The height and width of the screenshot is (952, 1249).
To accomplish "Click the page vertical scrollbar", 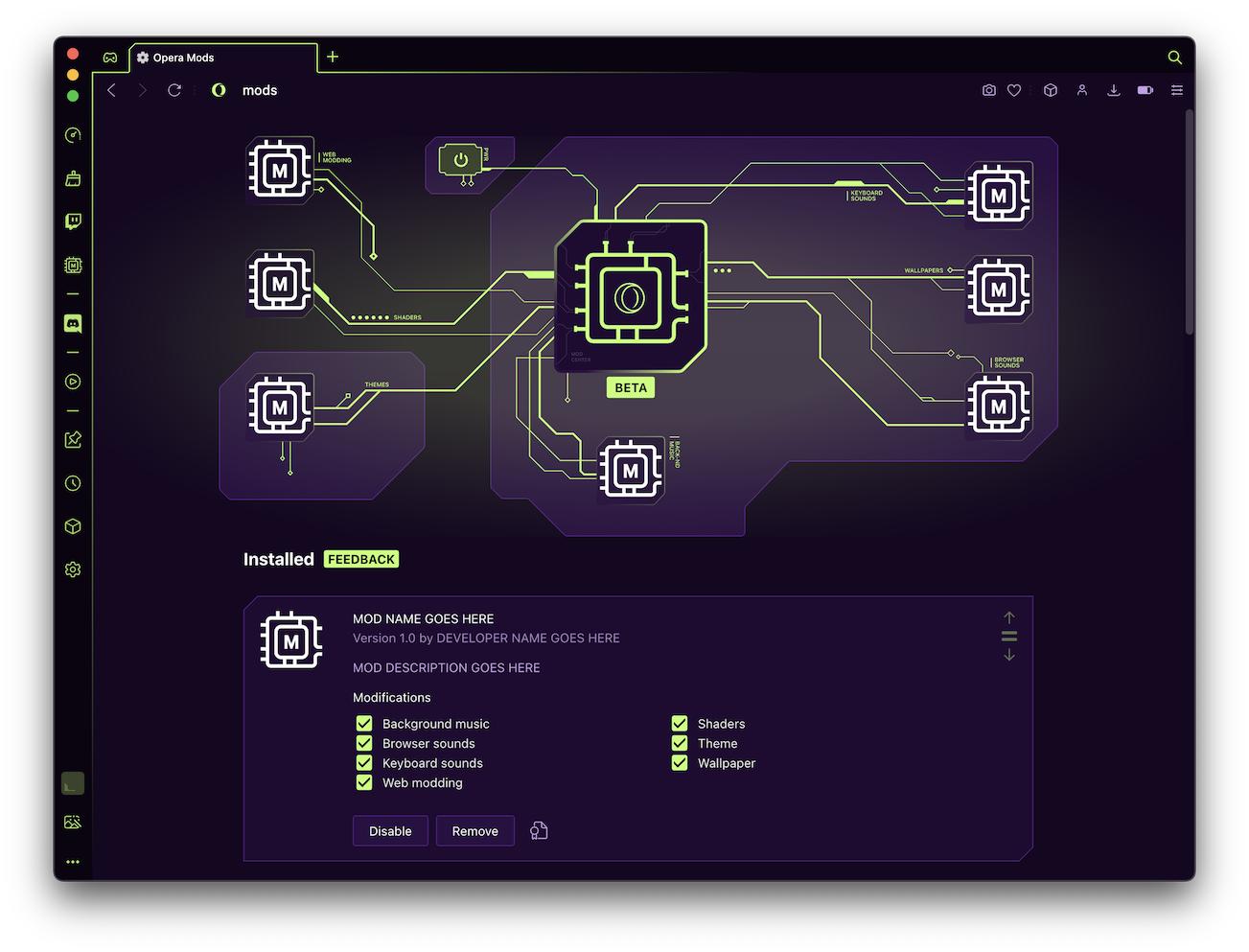I will coord(1190,222).
